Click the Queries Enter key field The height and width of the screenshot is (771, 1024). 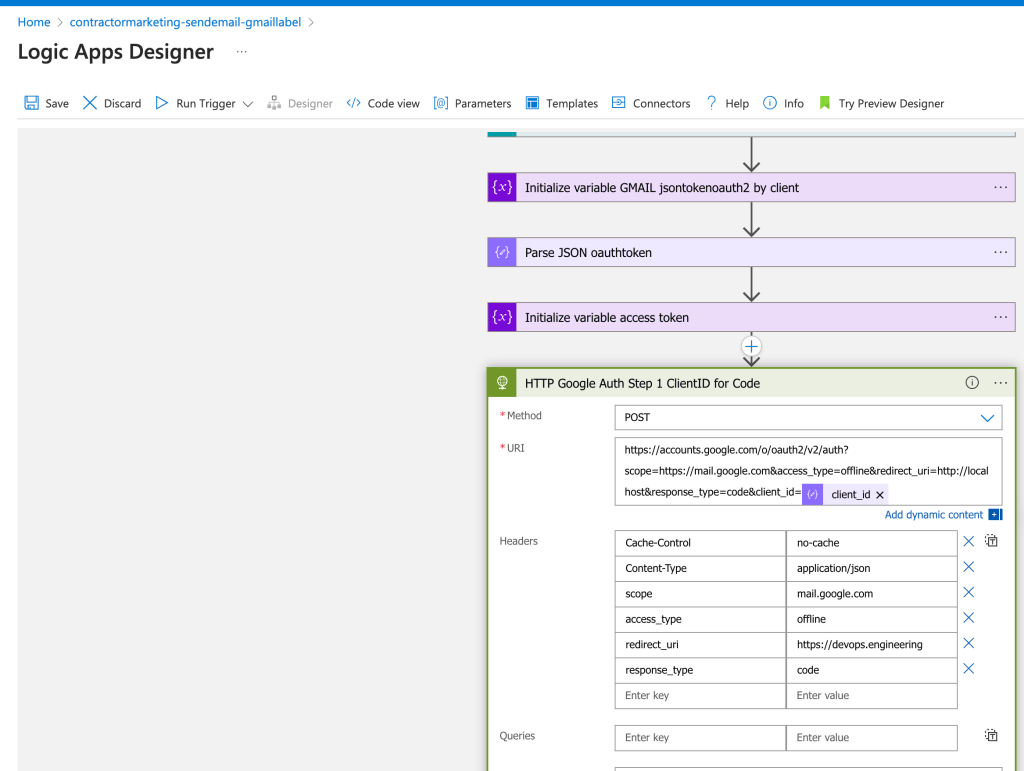click(x=700, y=738)
